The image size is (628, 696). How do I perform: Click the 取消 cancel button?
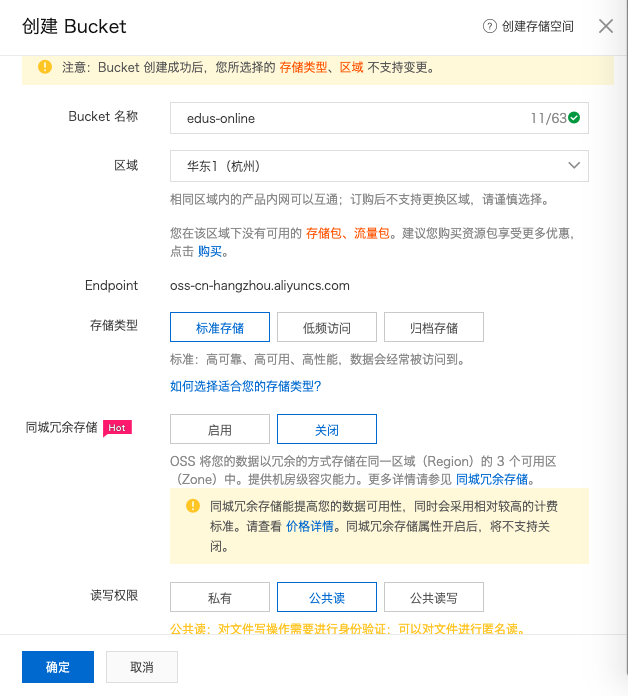[141, 667]
